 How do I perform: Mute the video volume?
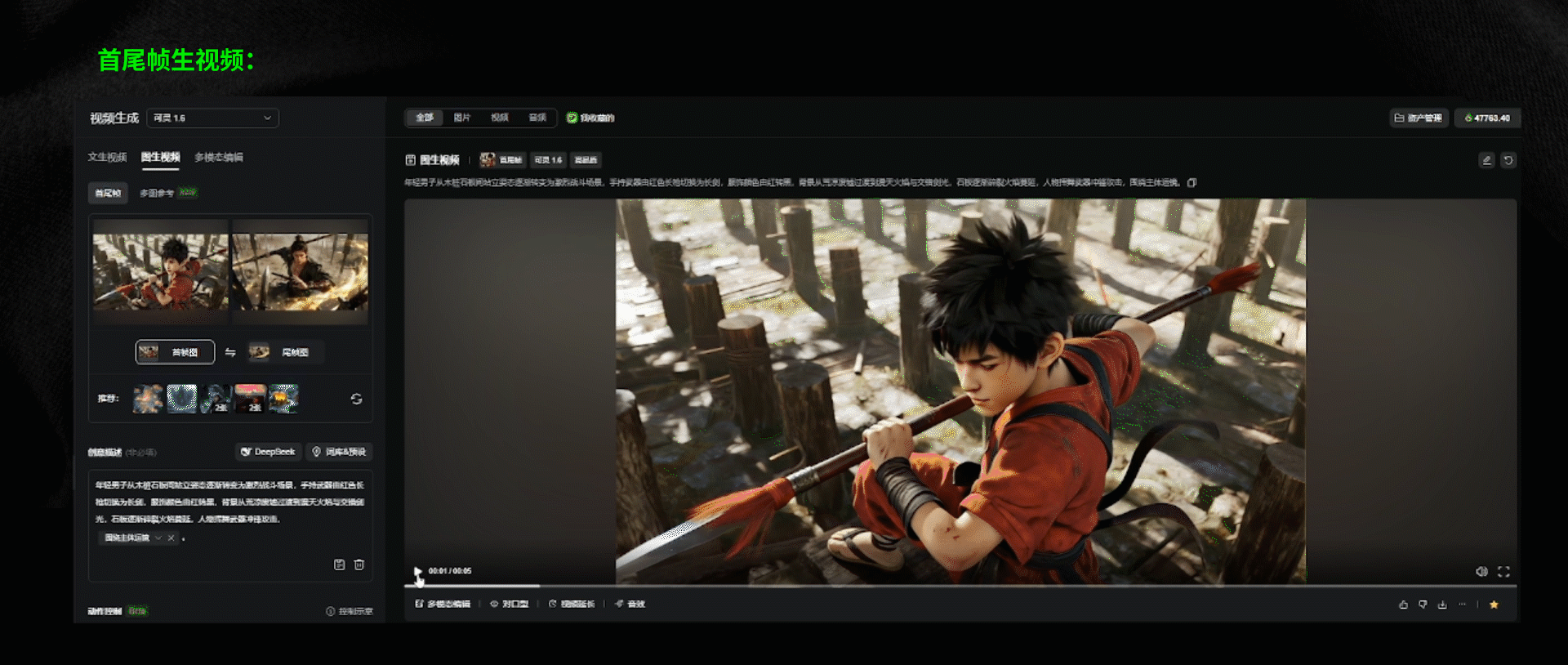pos(1481,571)
